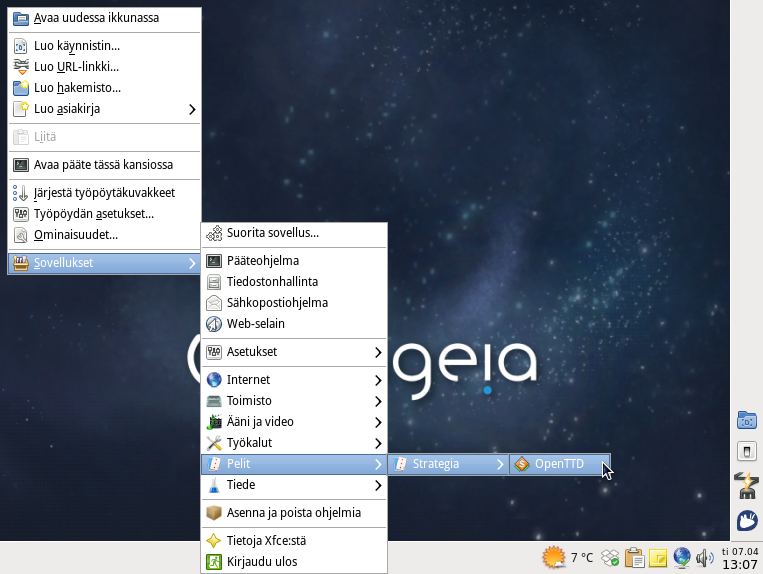Click the Dropbox tray icon

click(x=610, y=558)
